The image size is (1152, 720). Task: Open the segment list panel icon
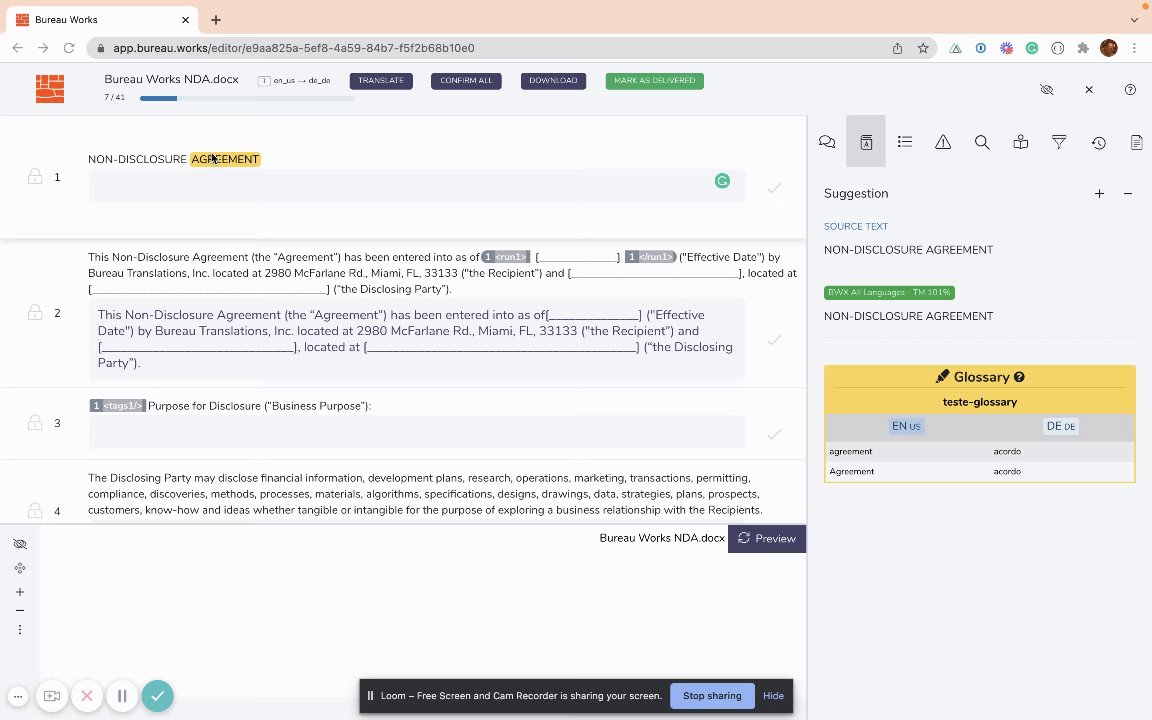pos(904,142)
